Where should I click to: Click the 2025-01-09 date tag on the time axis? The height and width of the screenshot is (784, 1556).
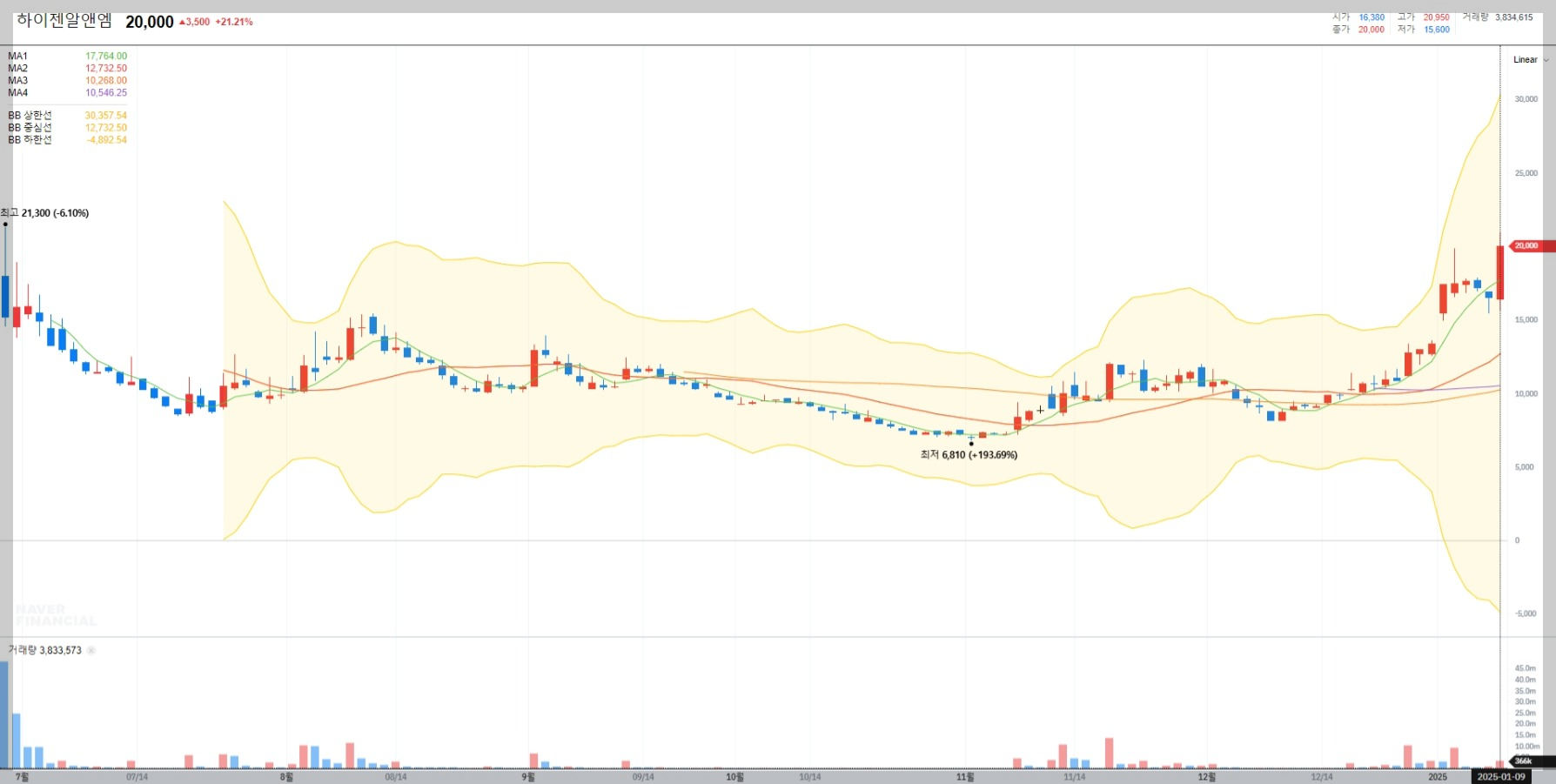pyautogui.click(x=1501, y=776)
